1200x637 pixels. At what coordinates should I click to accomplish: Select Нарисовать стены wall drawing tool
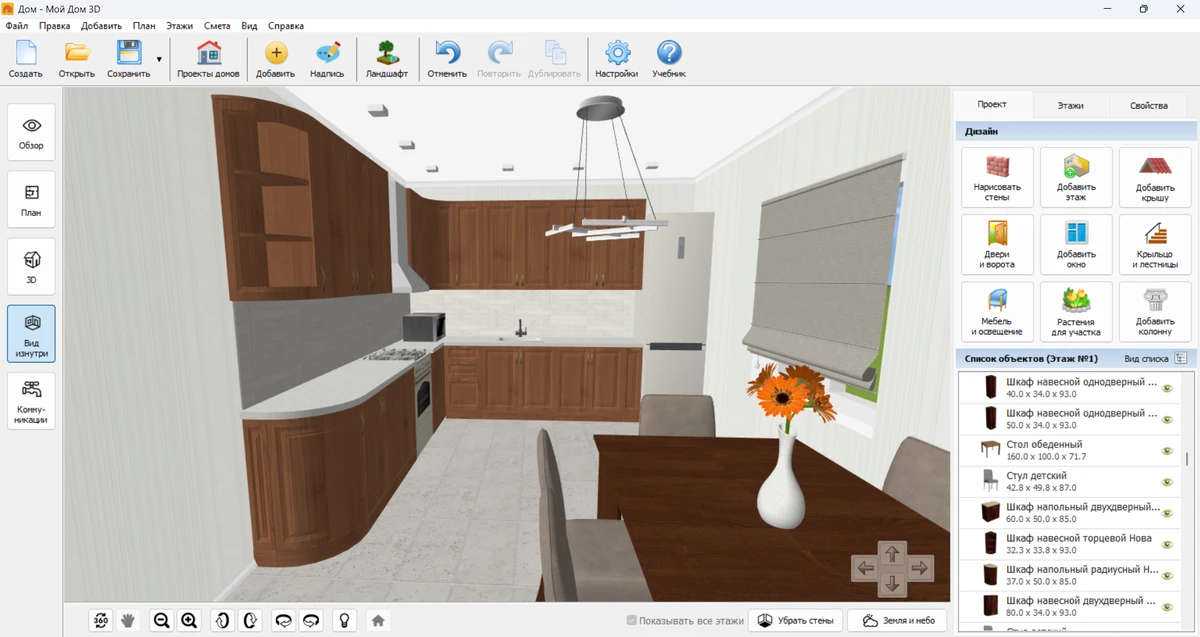[x=997, y=177]
